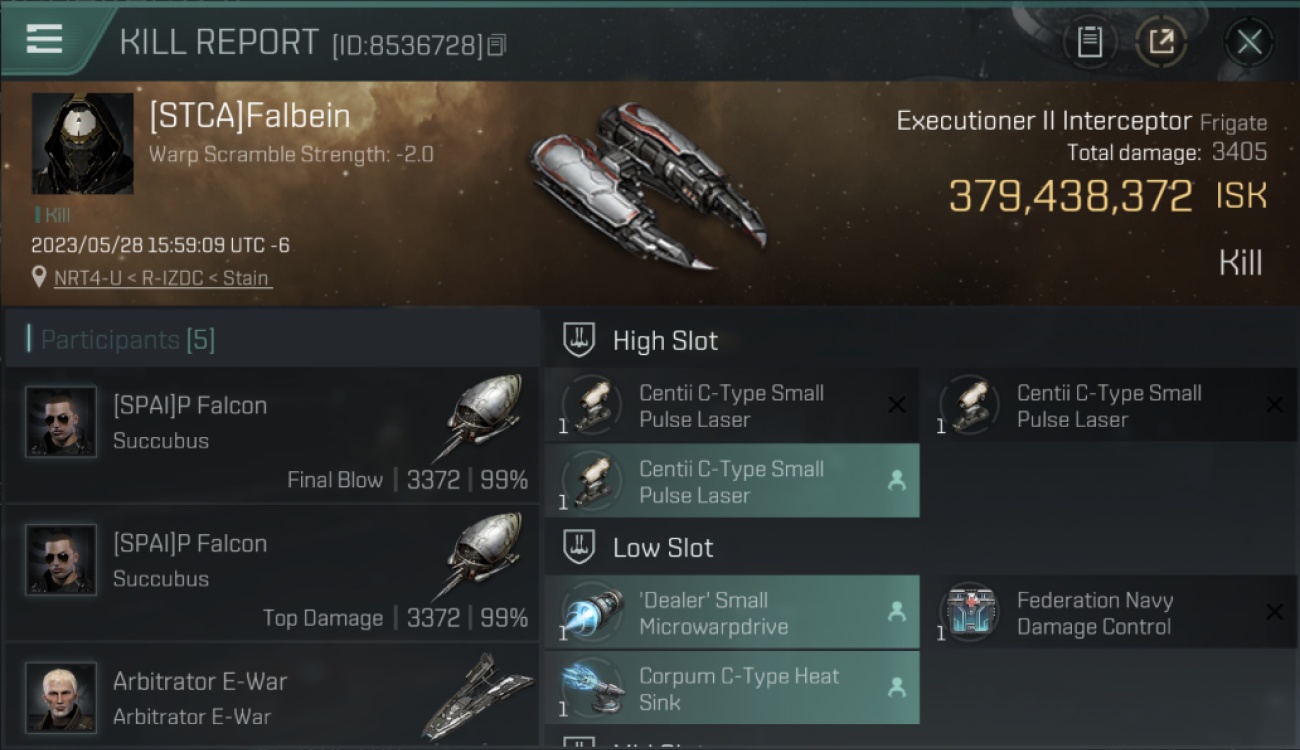Click the Executioner II ship image
This screenshot has height=750, width=1300.
647,185
